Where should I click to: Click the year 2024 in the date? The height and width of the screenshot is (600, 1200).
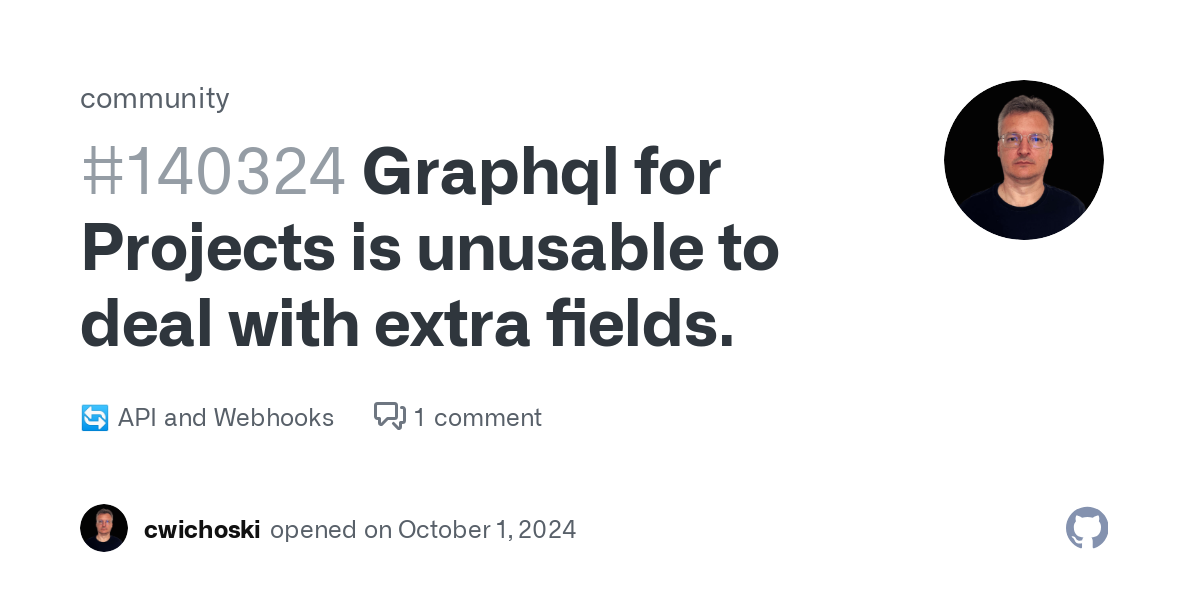coord(548,529)
